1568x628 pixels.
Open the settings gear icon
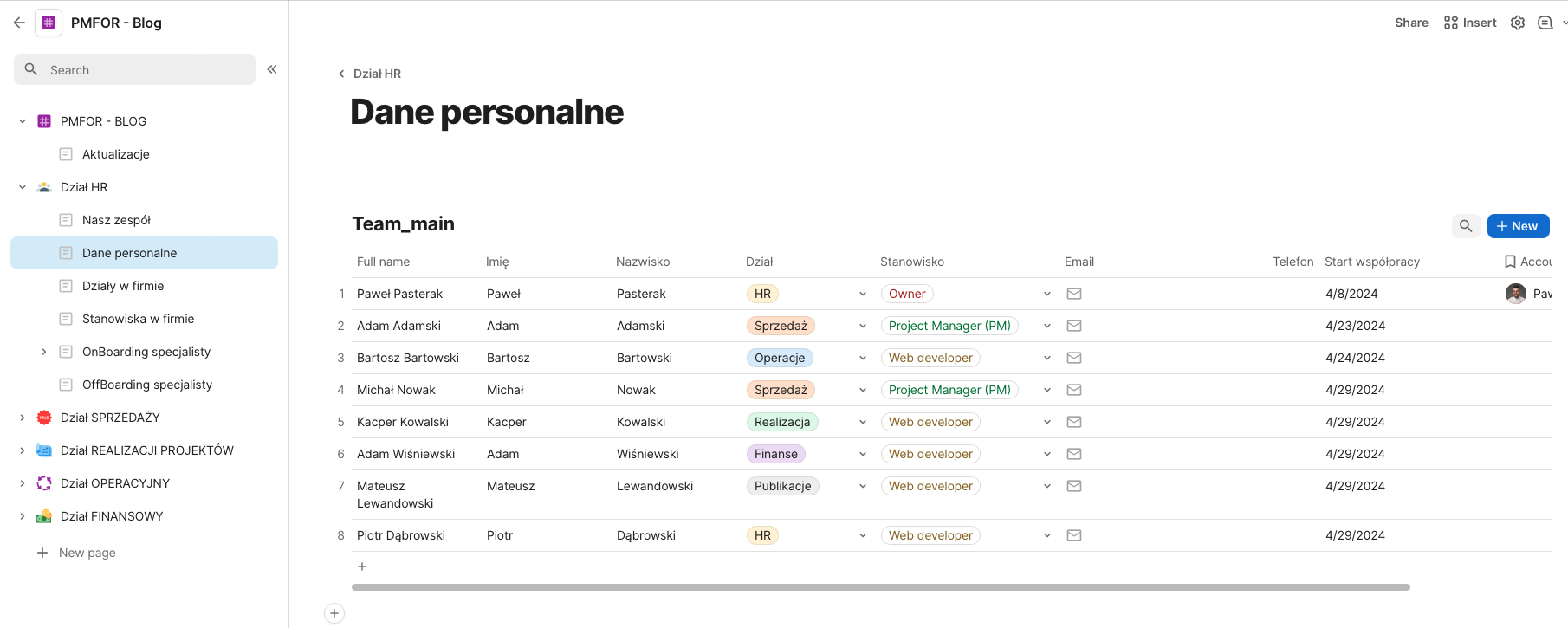[1518, 23]
